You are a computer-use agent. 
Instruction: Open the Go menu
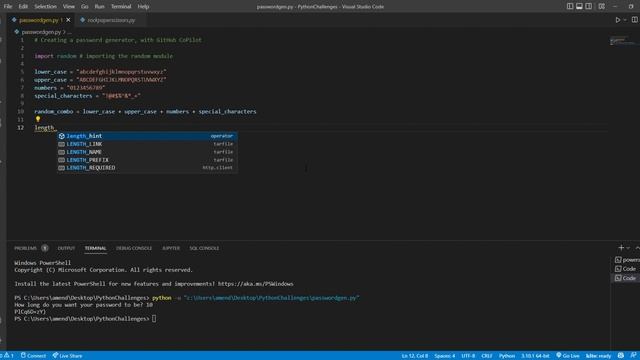pos(84,7)
